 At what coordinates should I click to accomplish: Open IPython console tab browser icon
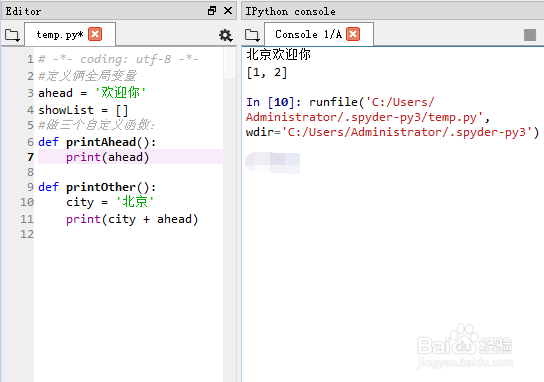click(252, 35)
